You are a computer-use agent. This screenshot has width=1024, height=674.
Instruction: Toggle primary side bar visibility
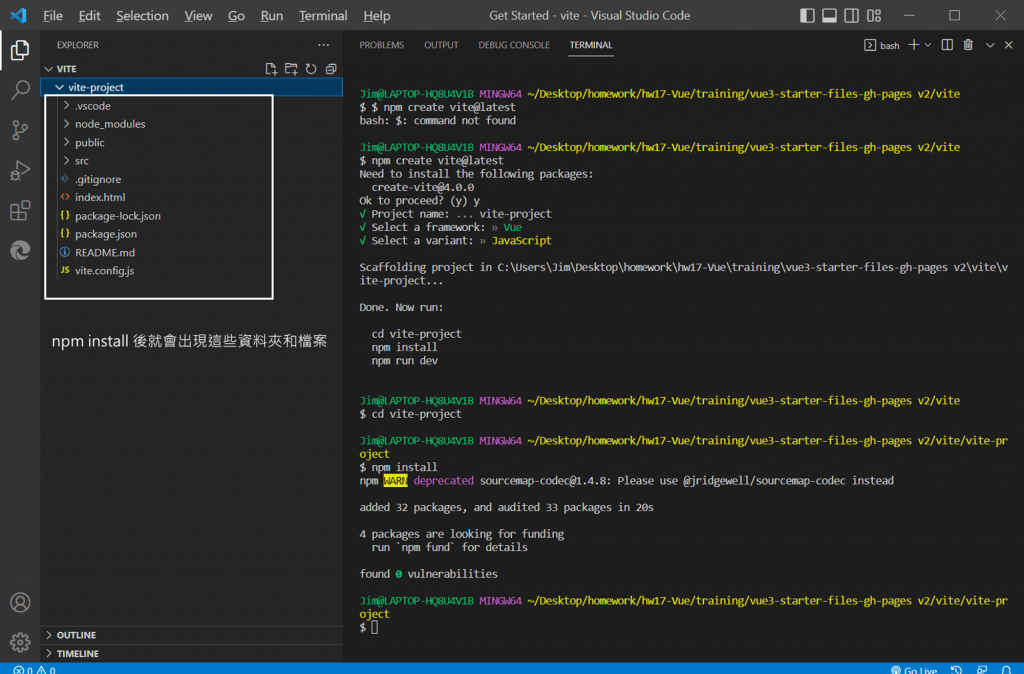807,15
